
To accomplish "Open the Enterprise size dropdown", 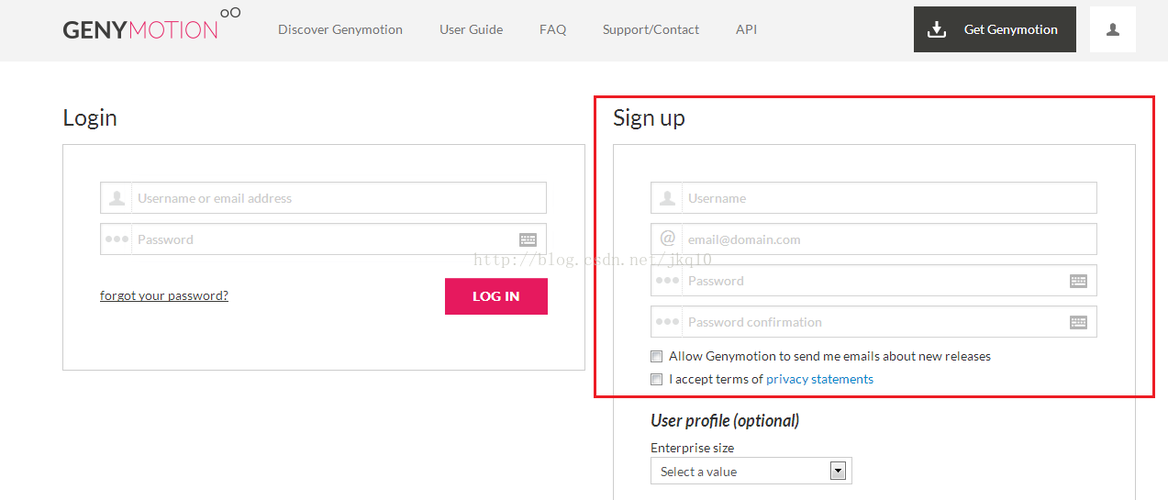I will tap(740, 471).
